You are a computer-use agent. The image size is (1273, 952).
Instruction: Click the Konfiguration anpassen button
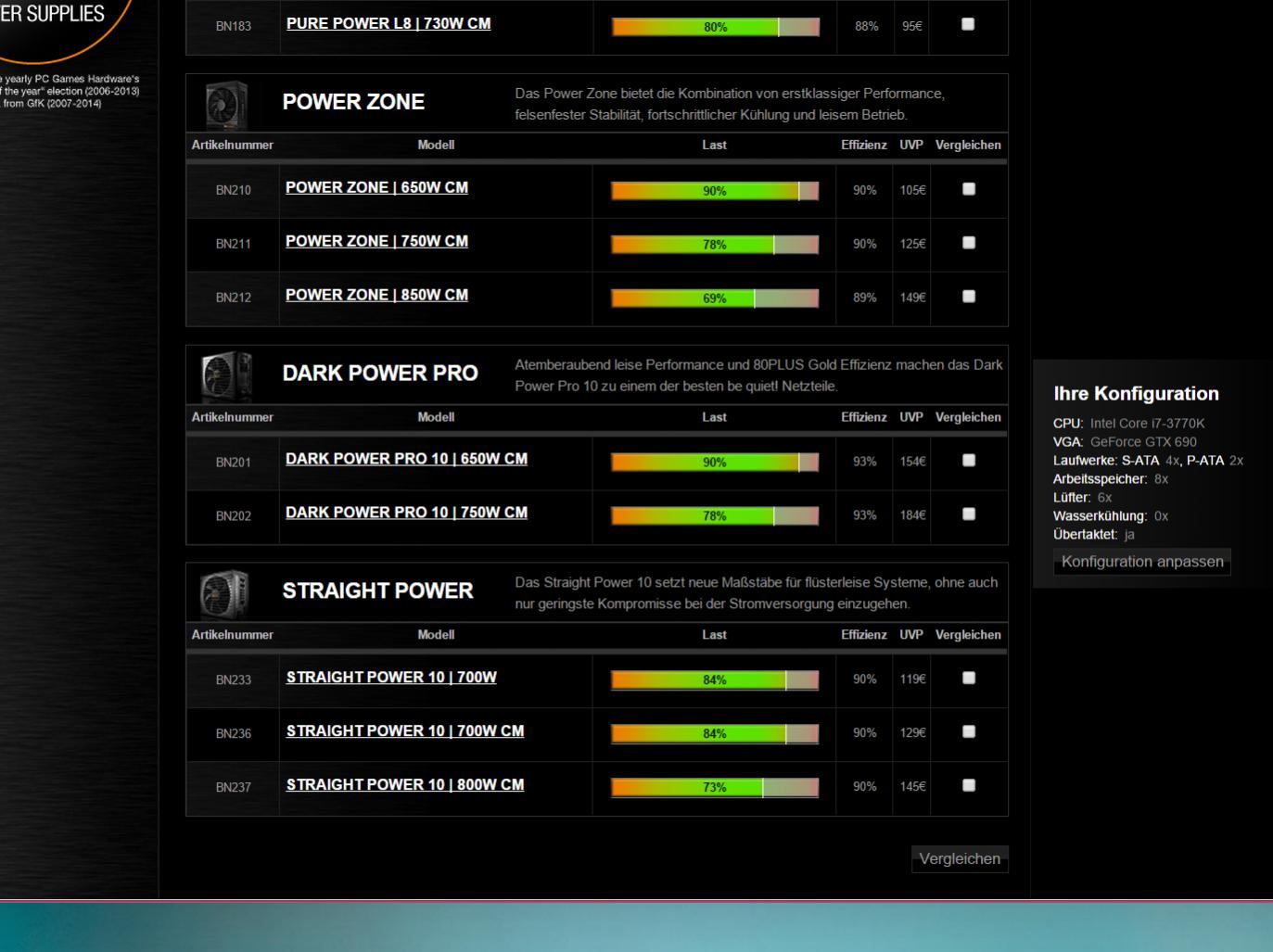(x=1142, y=562)
